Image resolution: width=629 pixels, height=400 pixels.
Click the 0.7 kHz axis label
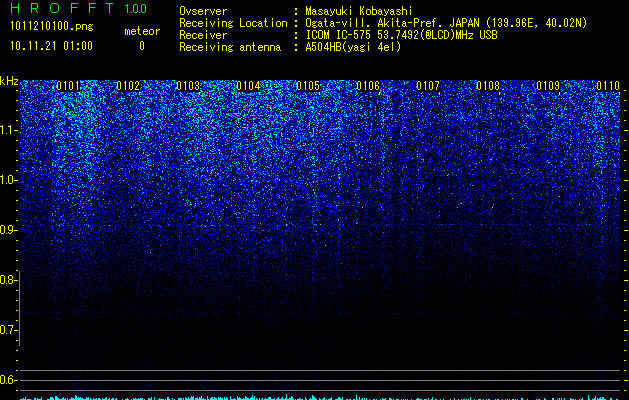pyautogui.click(x=7, y=330)
